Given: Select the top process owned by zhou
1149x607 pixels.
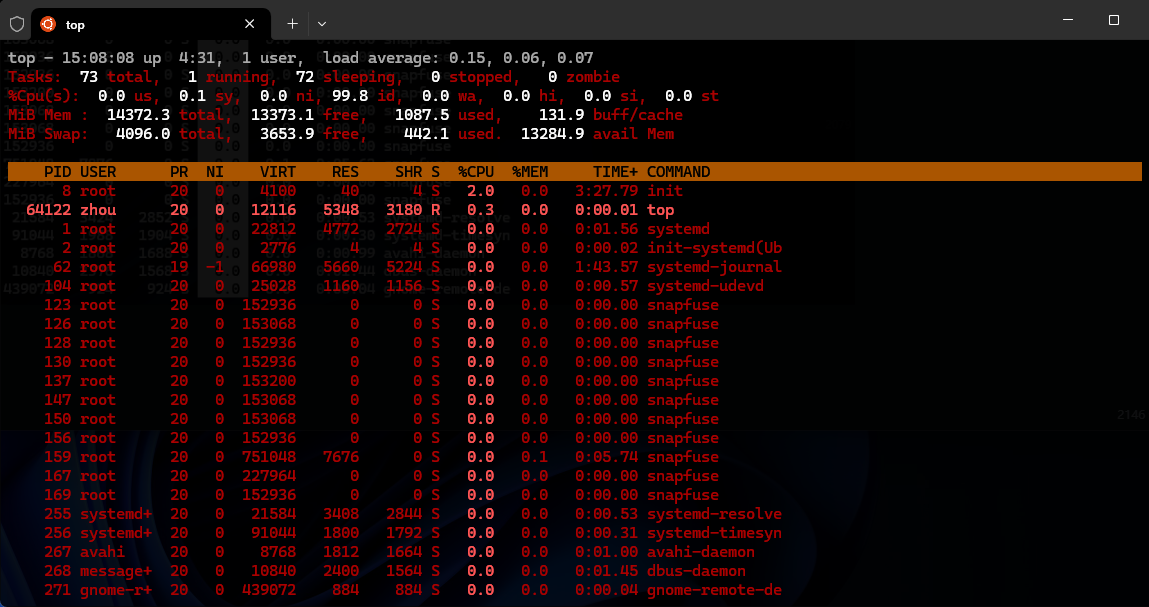Looking at the screenshot, I should (660, 210).
